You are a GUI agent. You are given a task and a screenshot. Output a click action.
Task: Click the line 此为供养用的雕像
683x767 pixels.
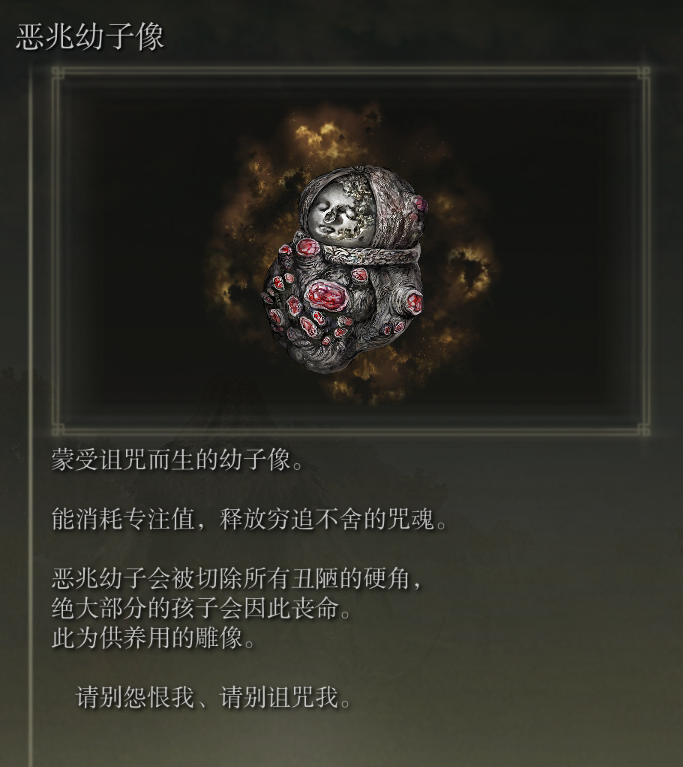point(154,638)
